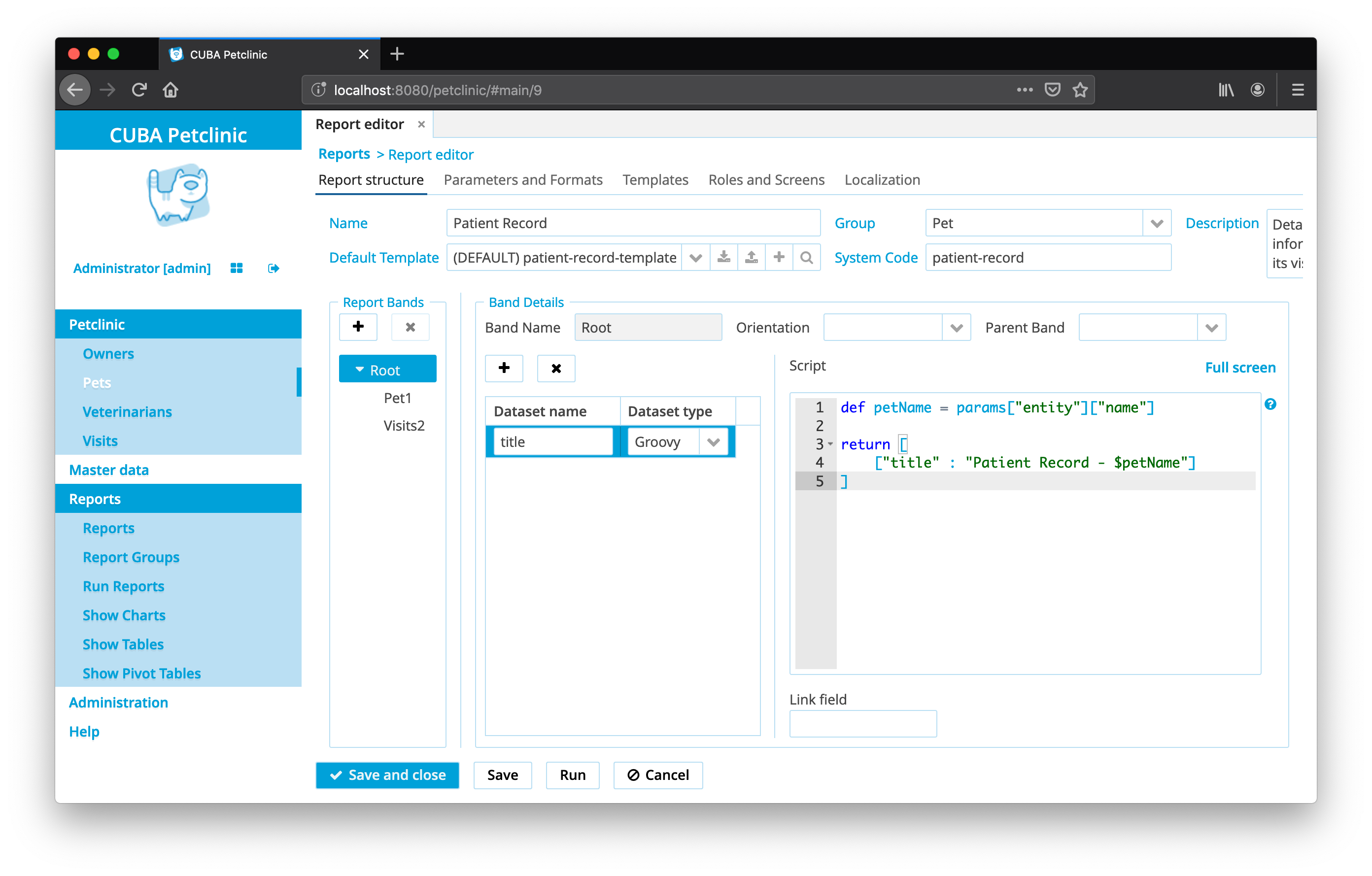Open the Templates tab

coord(655,180)
